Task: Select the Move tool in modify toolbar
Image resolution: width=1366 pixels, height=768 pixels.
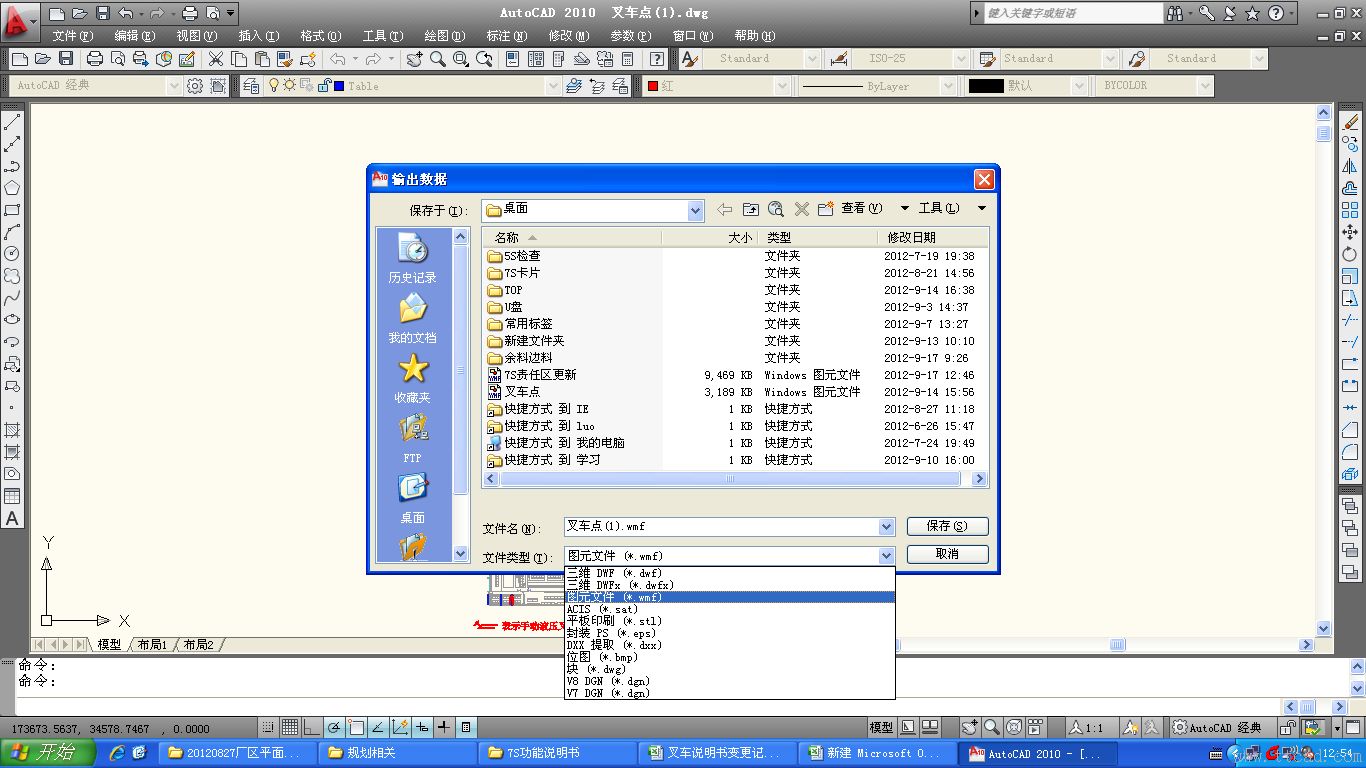Action: pos(1350,232)
